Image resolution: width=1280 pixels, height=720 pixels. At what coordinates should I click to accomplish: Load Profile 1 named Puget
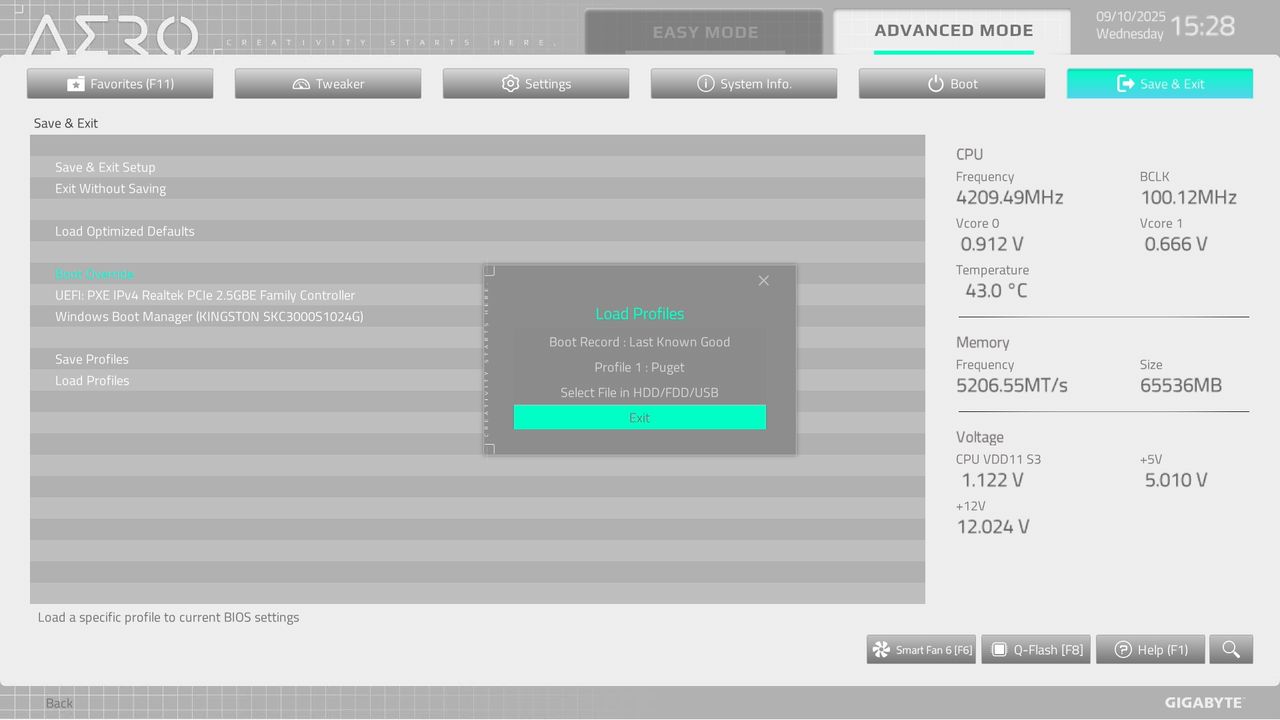[x=639, y=367]
